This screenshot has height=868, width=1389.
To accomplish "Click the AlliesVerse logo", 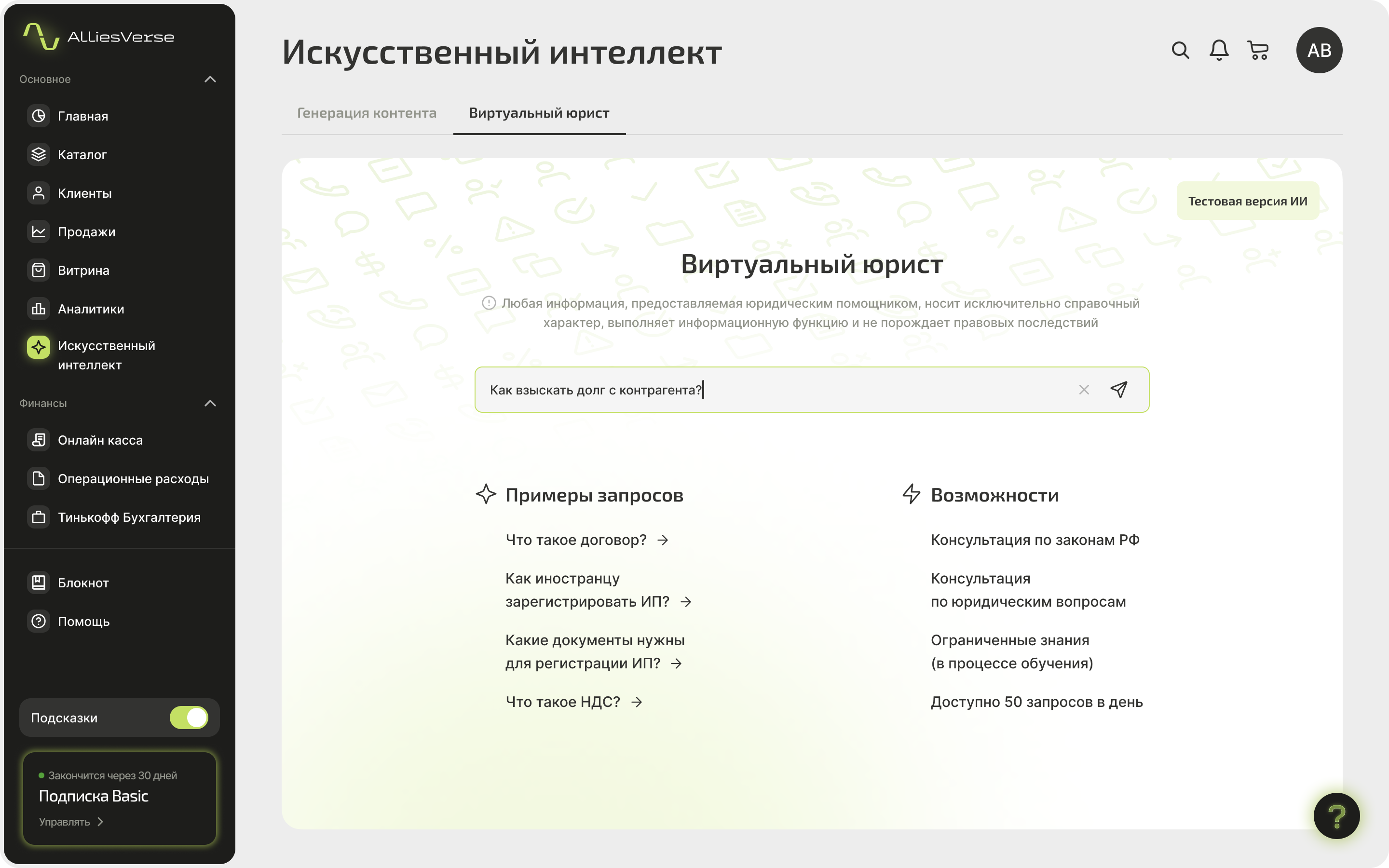I will click(x=99, y=37).
